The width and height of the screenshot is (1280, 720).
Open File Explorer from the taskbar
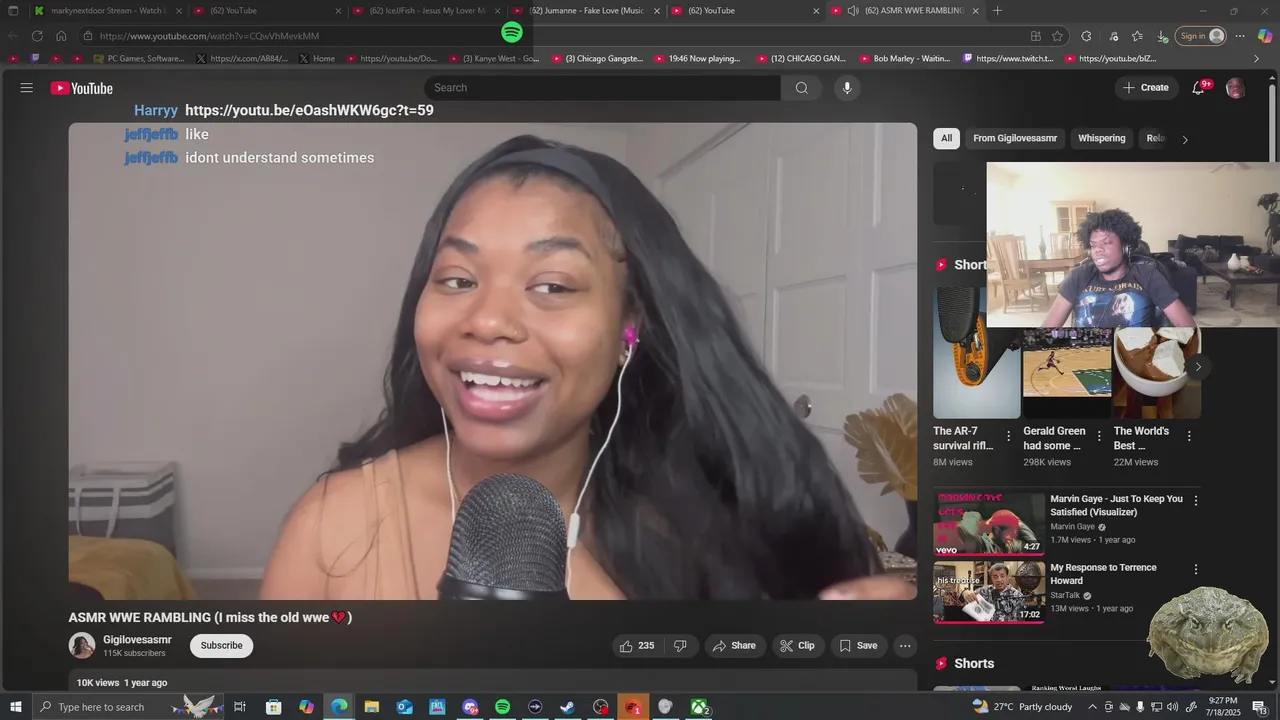pos(372,707)
